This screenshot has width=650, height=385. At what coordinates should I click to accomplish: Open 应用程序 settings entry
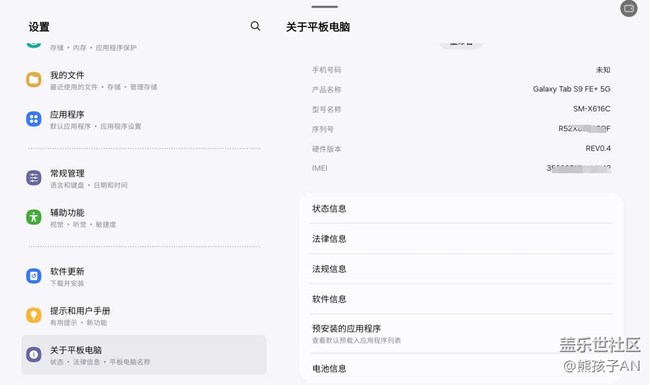(x=144, y=119)
